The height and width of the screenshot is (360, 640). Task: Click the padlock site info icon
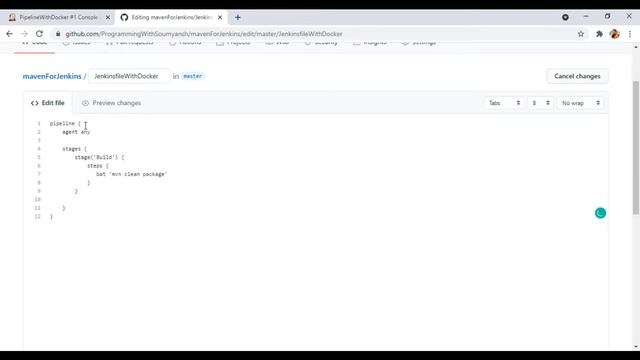(x=58, y=34)
